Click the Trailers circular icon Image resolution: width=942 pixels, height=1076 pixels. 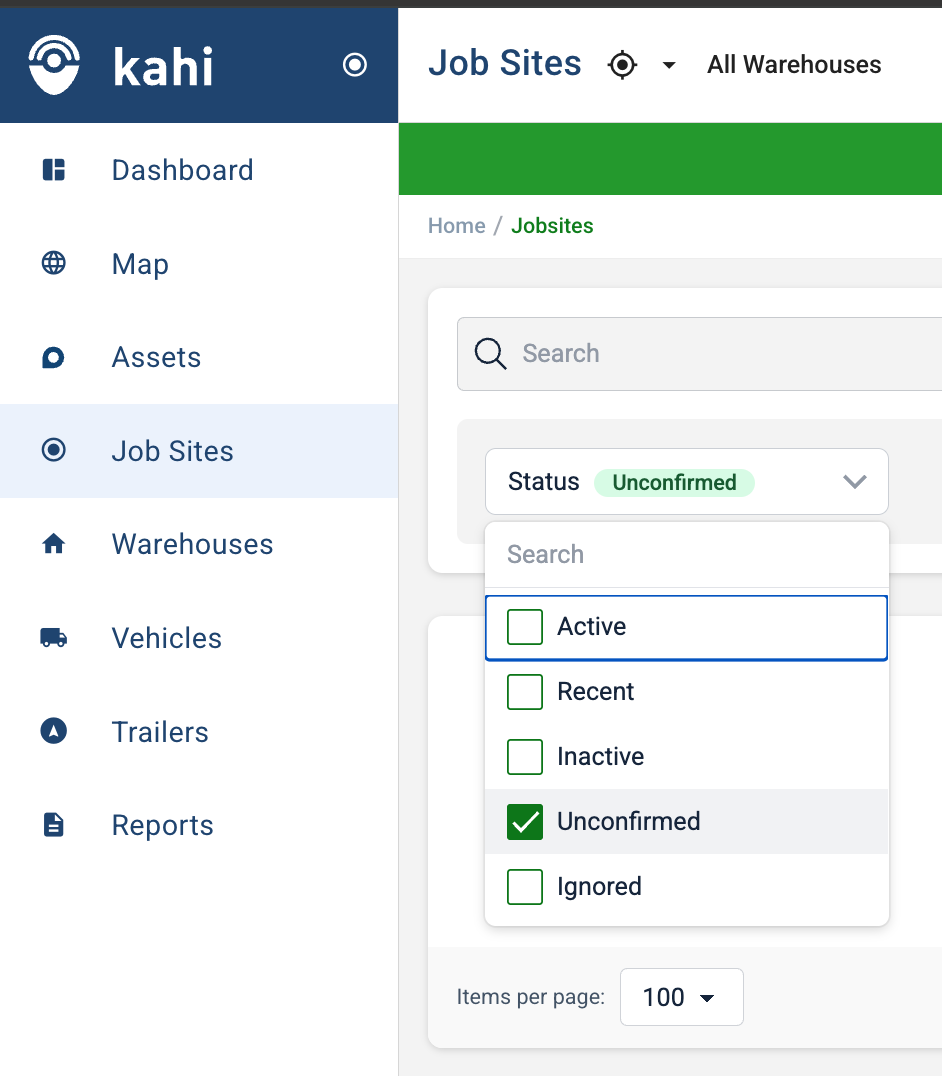[x=54, y=731]
